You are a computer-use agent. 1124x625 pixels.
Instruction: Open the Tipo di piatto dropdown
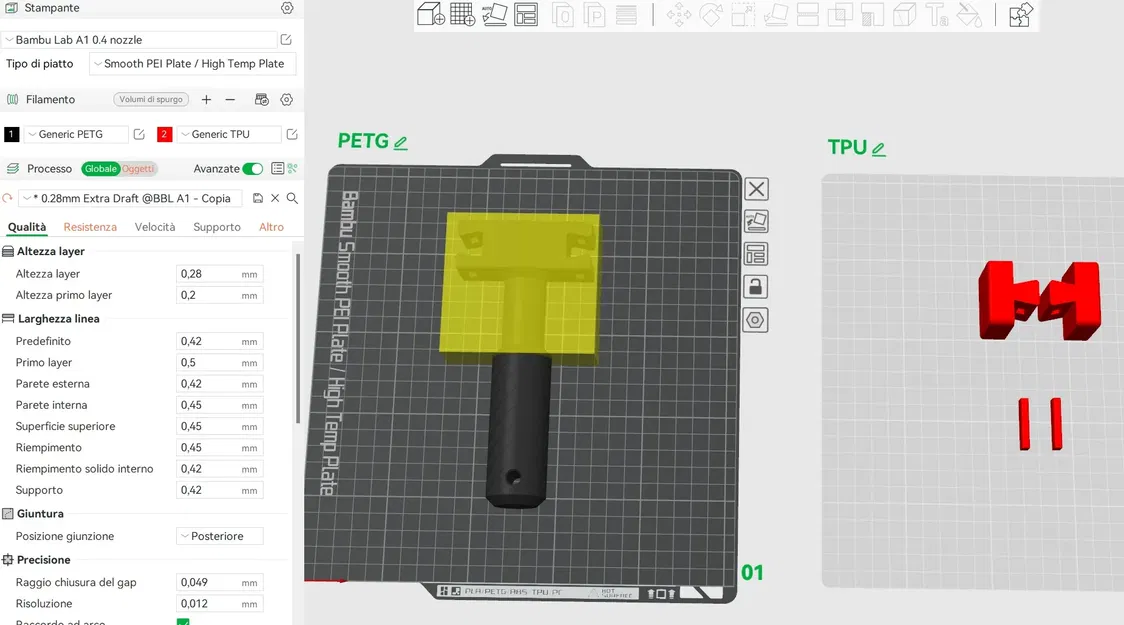(x=193, y=63)
